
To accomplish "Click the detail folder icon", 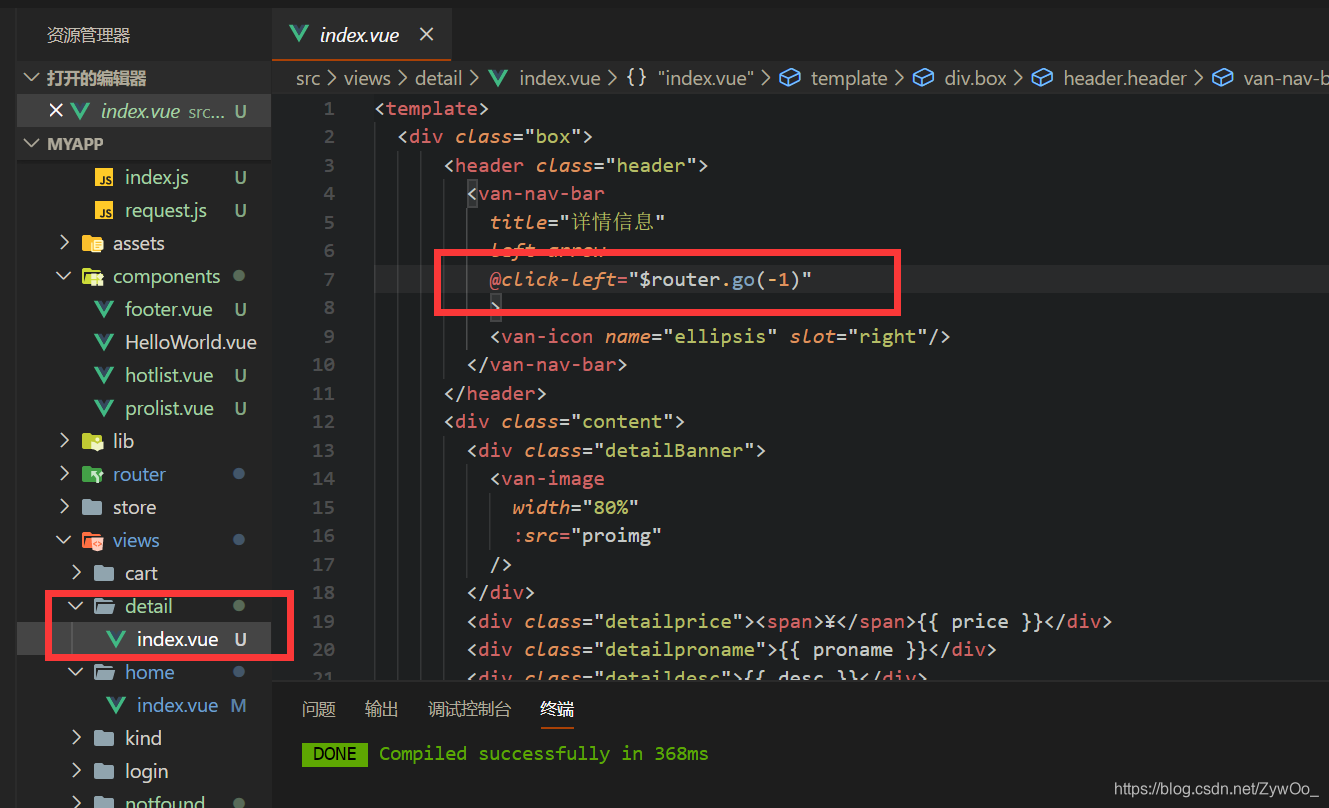I will coord(104,606).
